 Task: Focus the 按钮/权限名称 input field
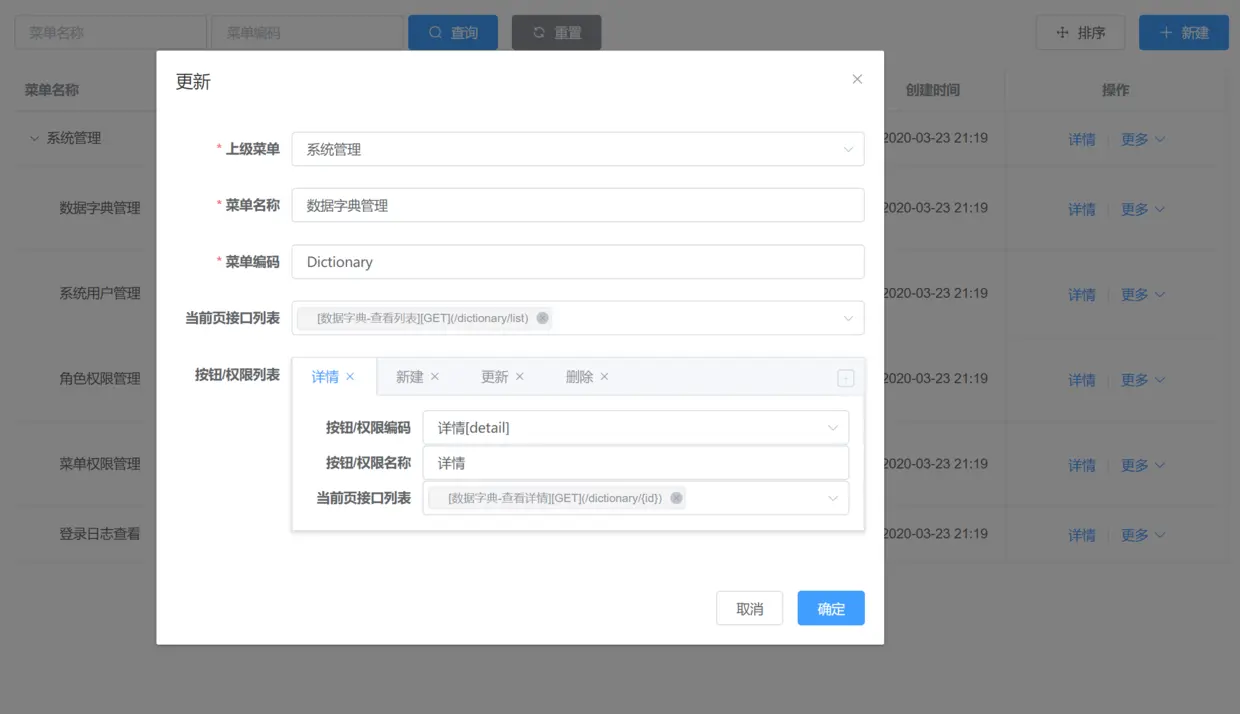click(x=636, y=463)
